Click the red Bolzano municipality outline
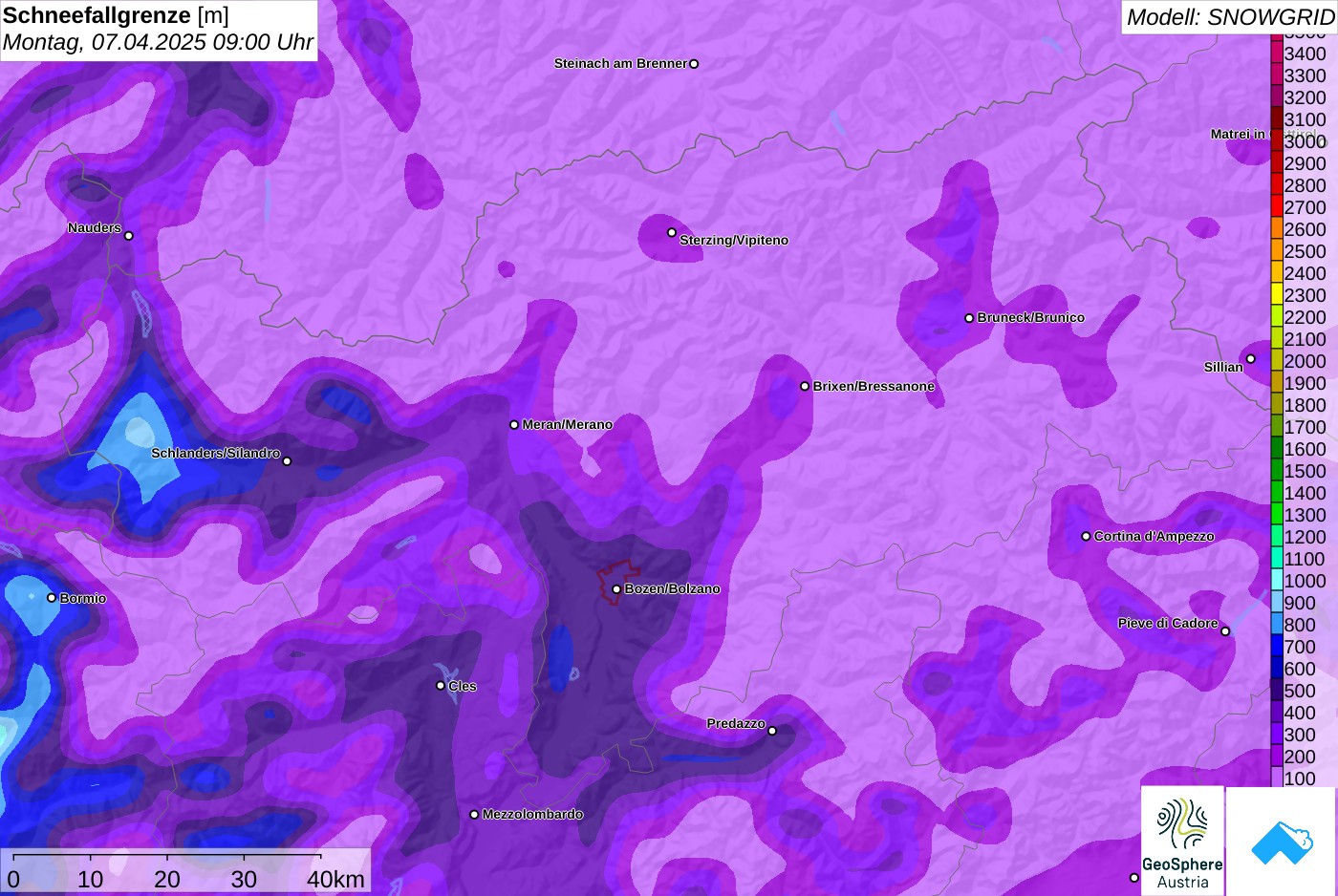This screenshot has height=896, width=1338. 619,581
